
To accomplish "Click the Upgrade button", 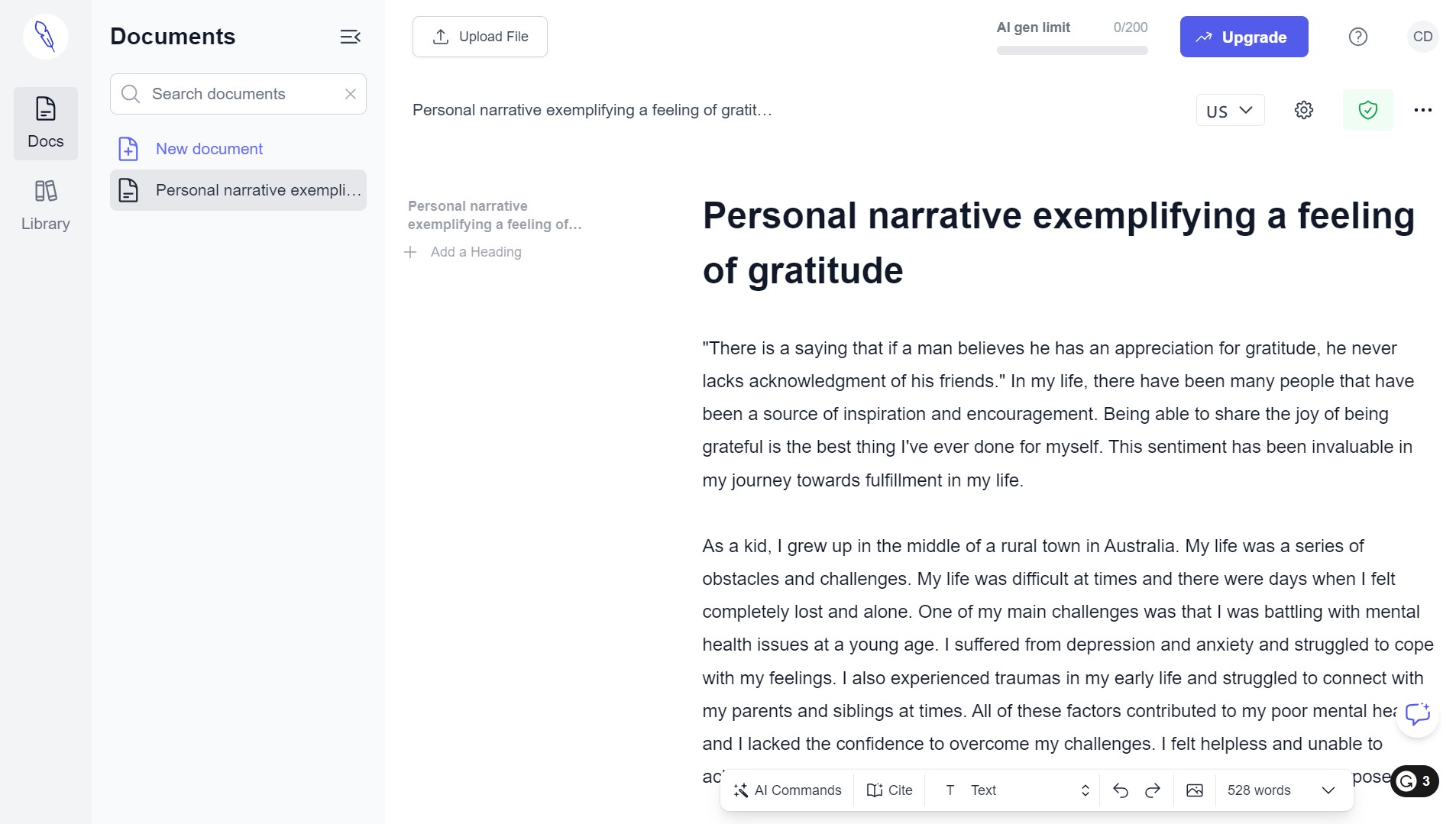I will (x=1244, y=37).
